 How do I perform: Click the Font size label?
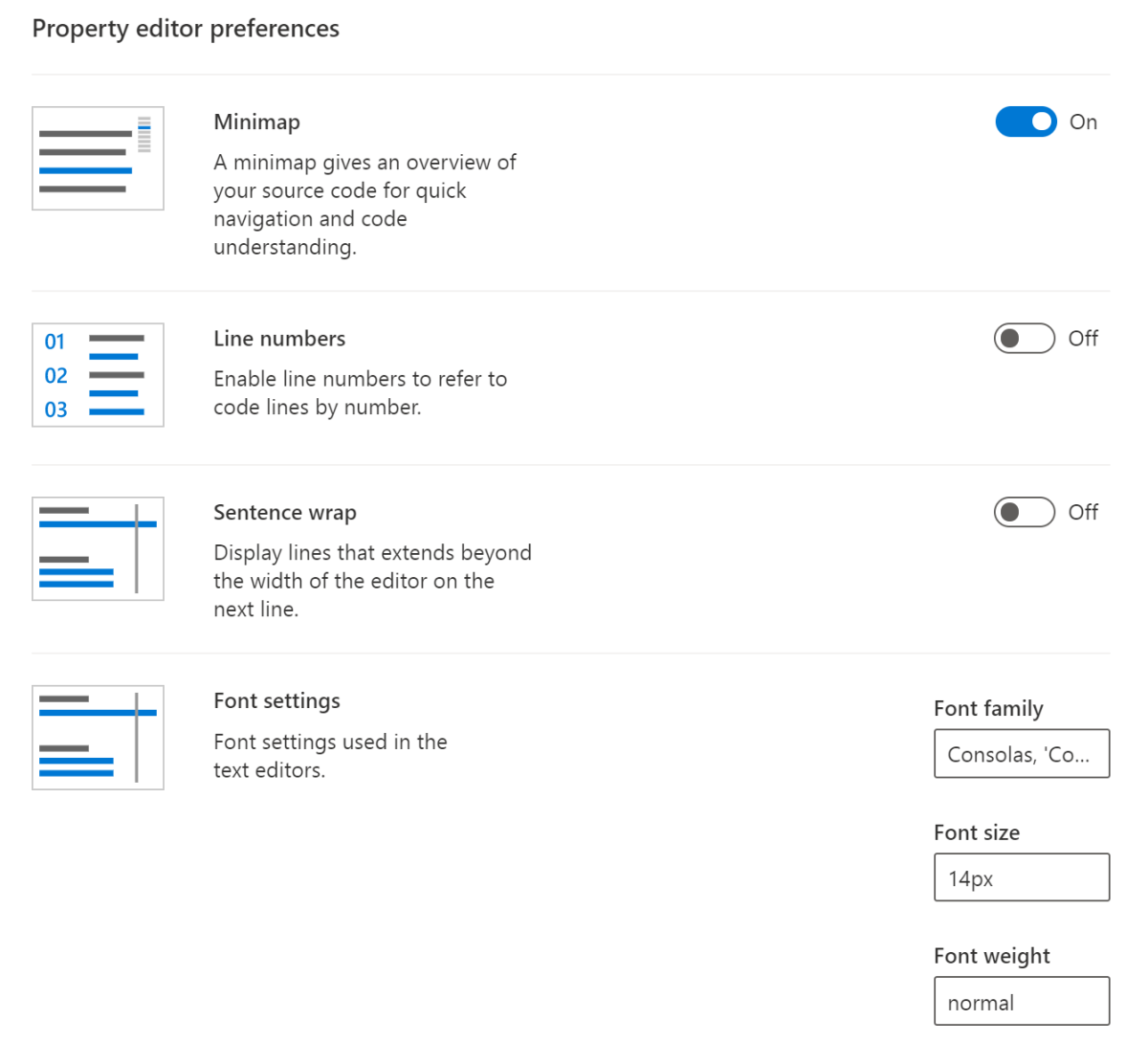976,832
